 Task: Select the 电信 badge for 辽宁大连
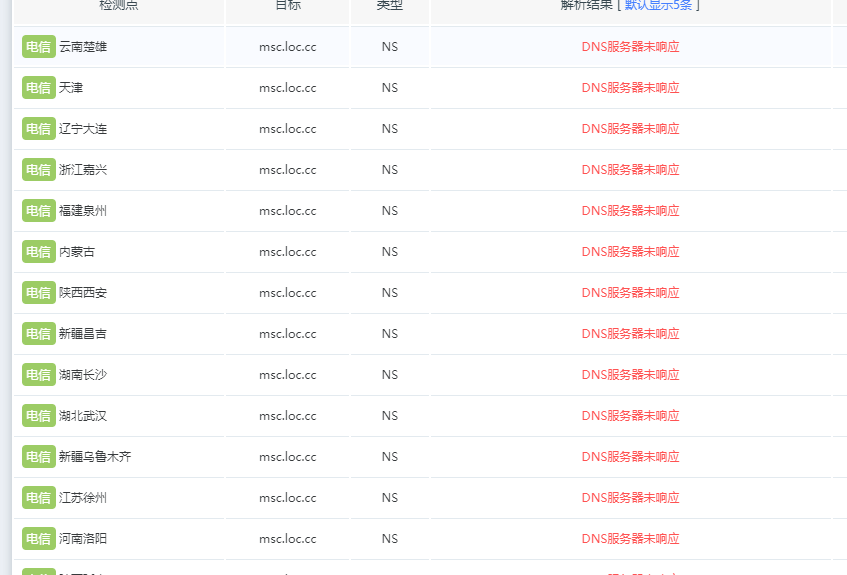pyautogui.click(x=39, y=129)
